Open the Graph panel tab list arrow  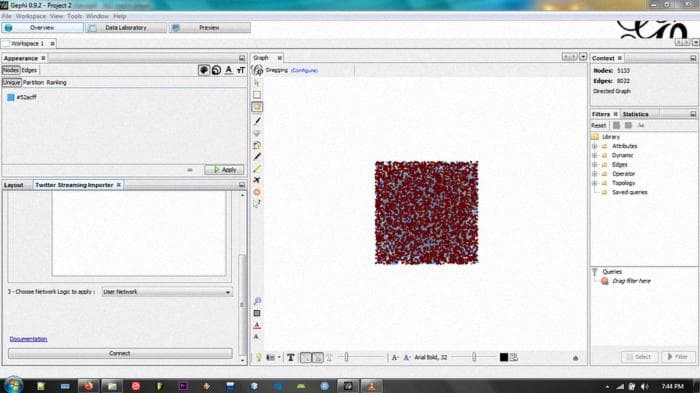(583, 57)
